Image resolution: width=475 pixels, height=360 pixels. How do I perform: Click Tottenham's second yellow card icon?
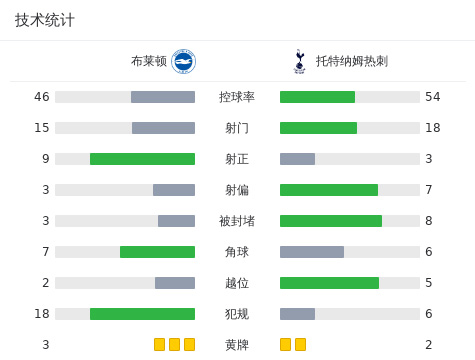click(x=300, y=345)
